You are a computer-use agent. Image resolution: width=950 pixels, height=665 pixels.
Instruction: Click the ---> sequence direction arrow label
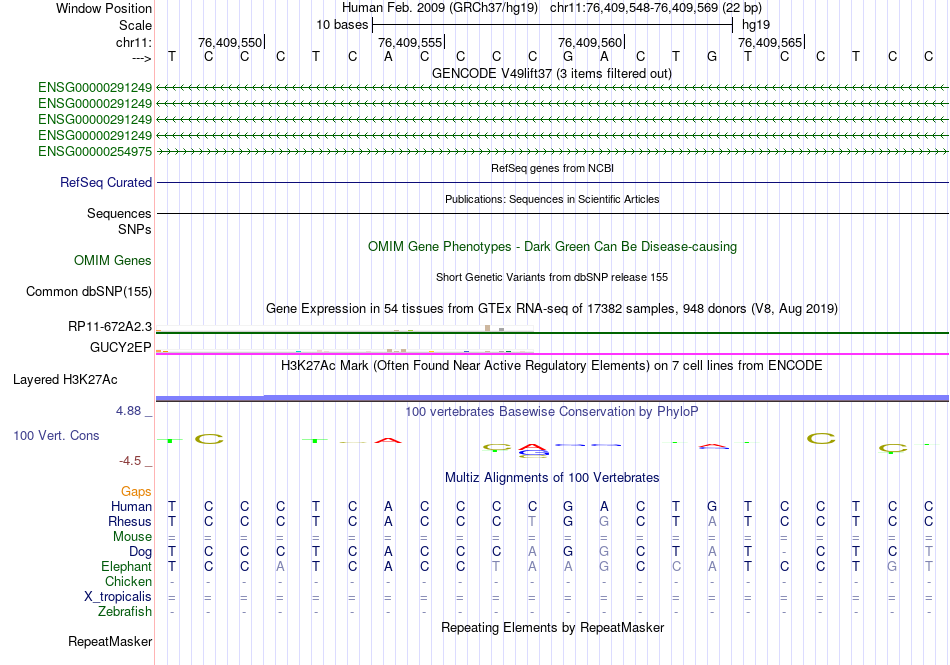[142, 58]
